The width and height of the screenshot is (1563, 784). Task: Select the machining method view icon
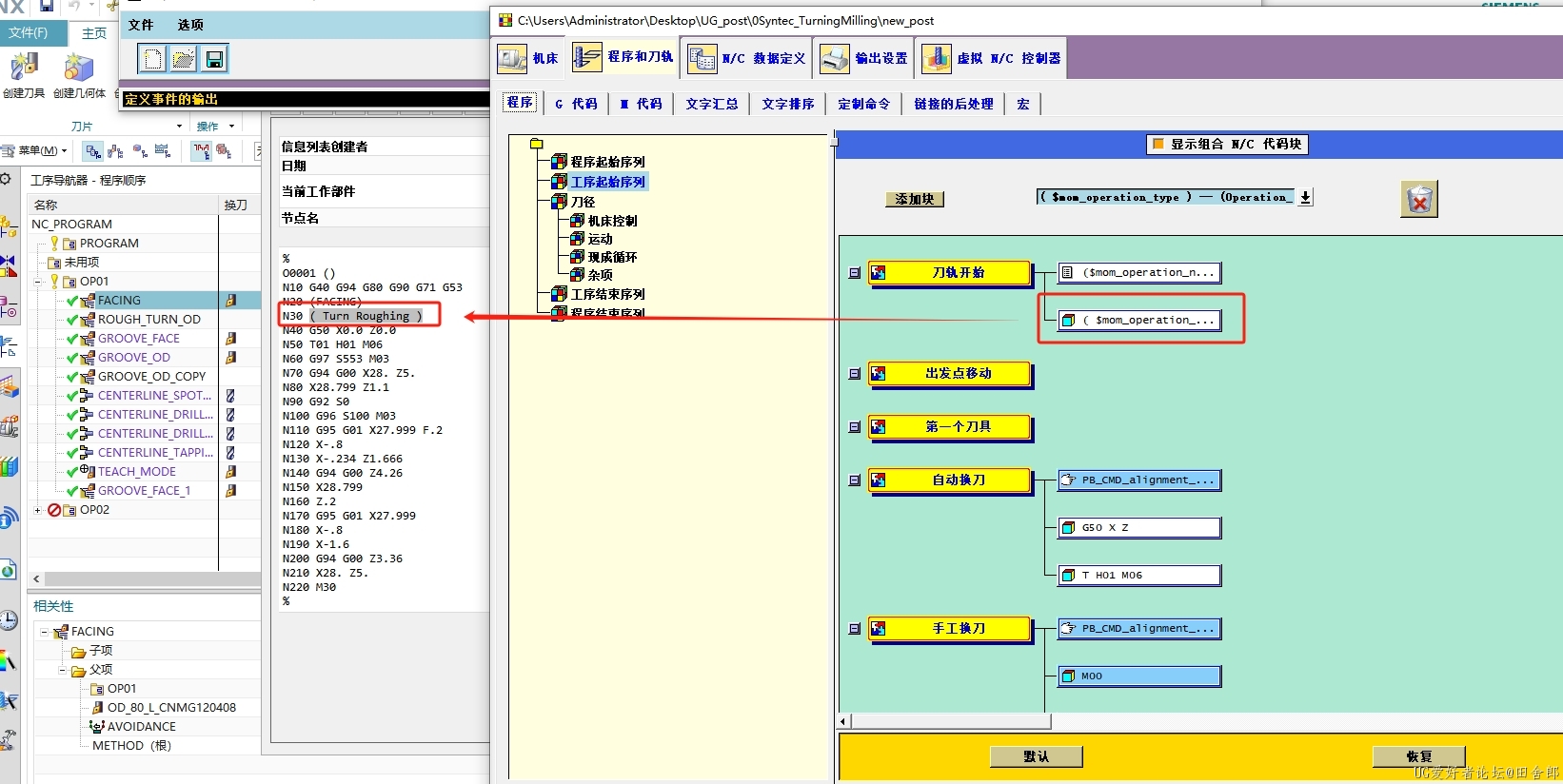(x=163, y=150)
